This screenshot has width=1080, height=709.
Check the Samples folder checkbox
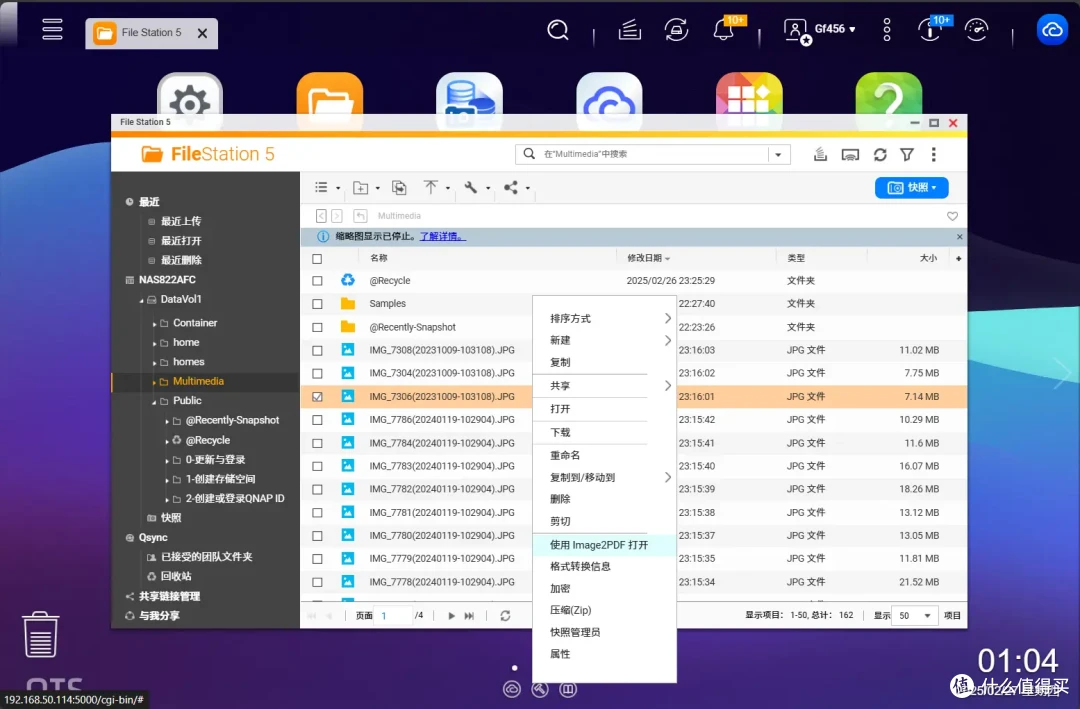tap(317, 304)
